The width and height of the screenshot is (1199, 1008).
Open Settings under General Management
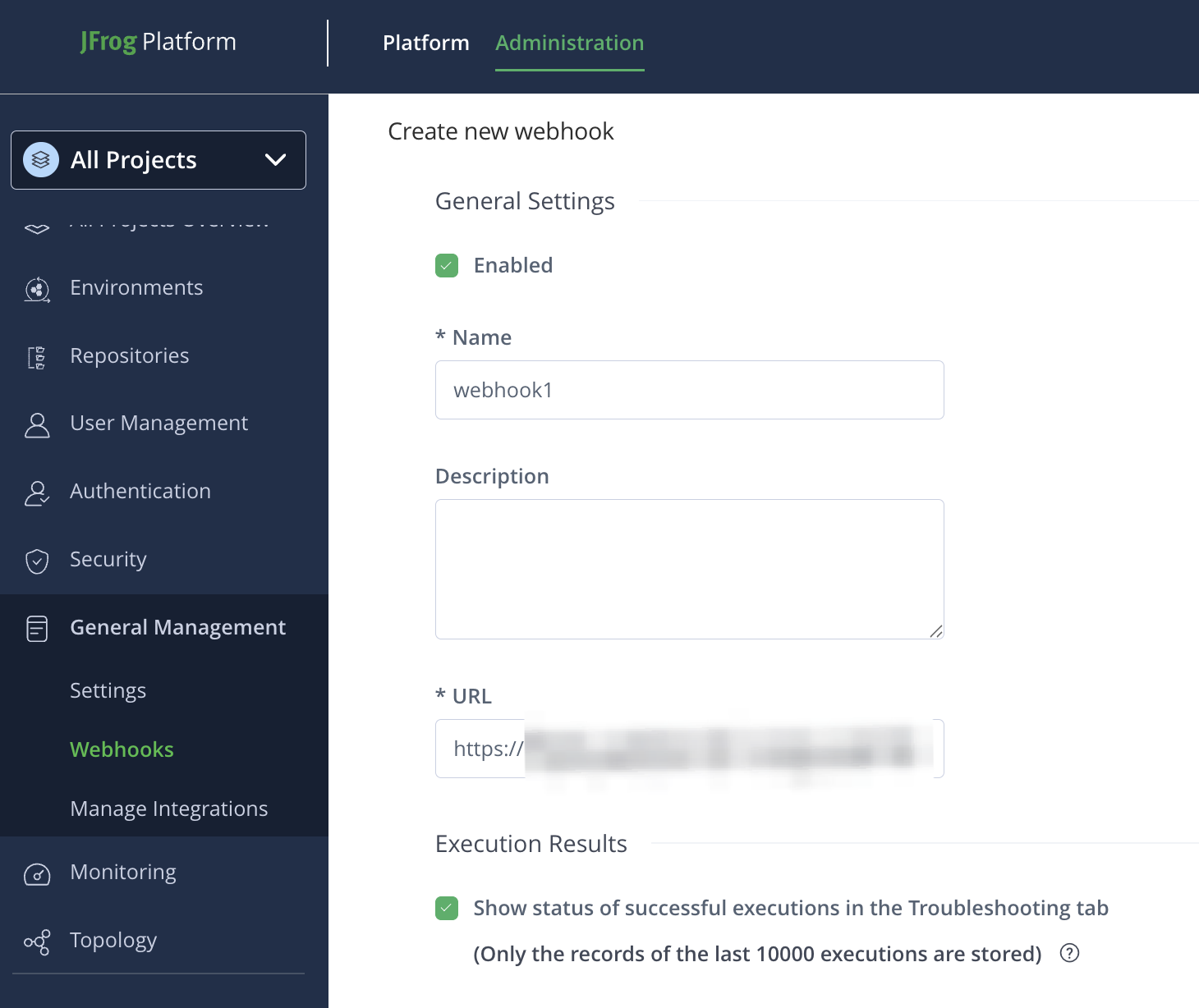coord(108,690)
